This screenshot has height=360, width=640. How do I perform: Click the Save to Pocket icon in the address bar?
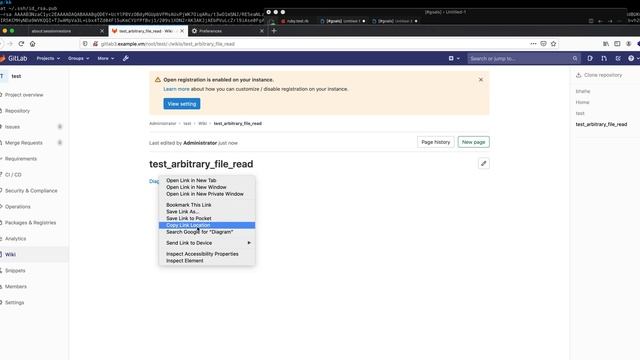[543, 44]
